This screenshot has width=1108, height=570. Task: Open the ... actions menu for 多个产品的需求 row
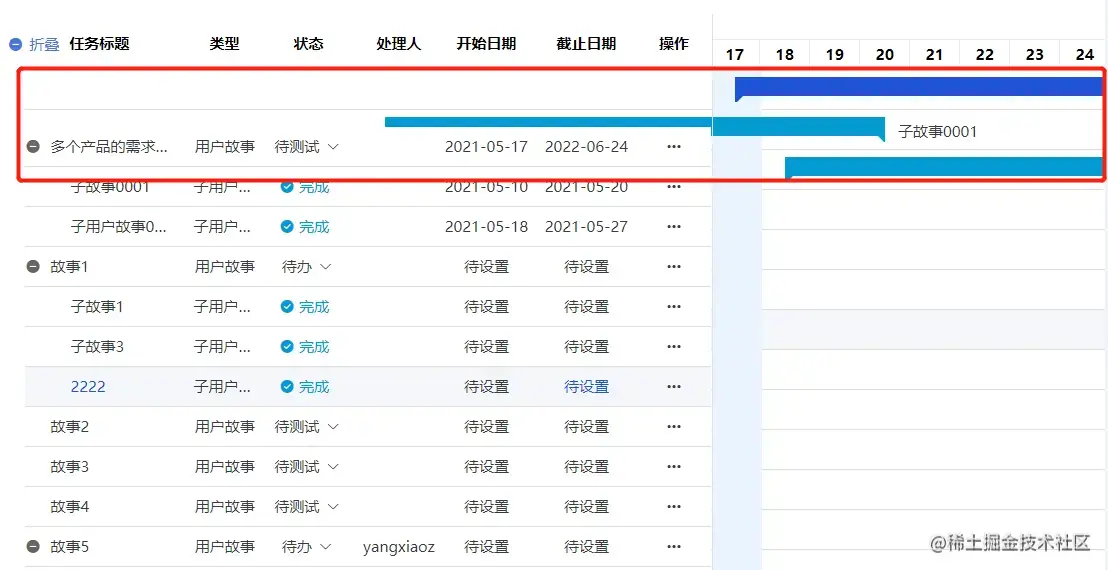click(673, 147)
